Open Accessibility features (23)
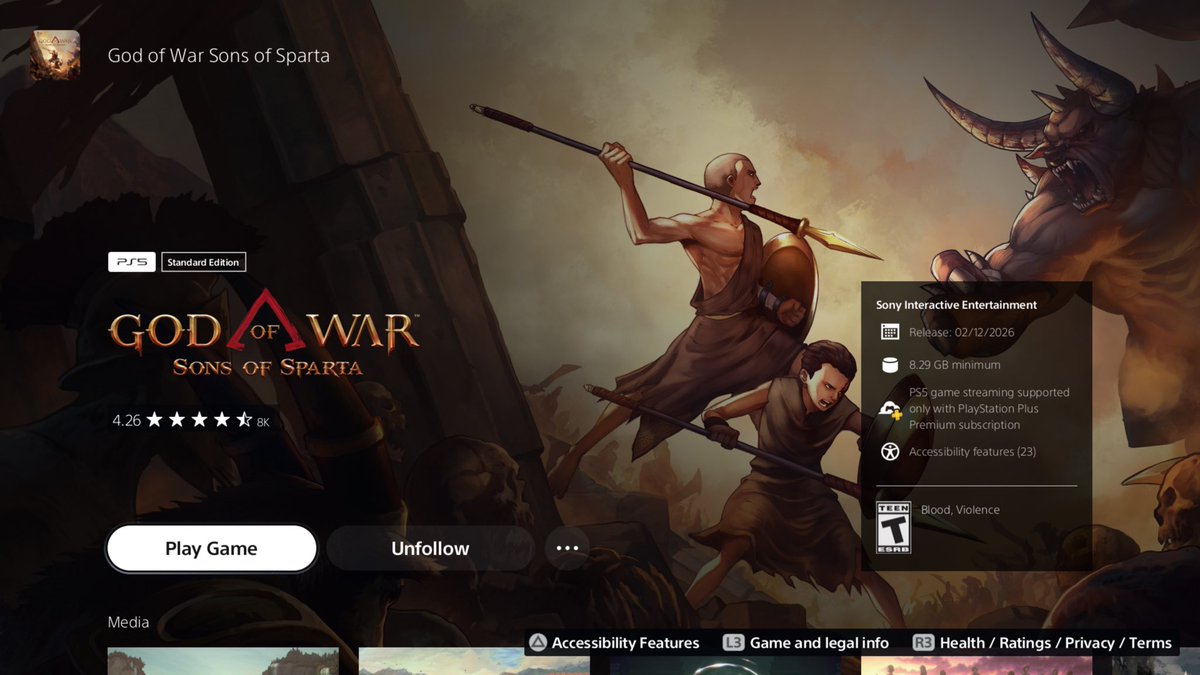 (972, 452)
